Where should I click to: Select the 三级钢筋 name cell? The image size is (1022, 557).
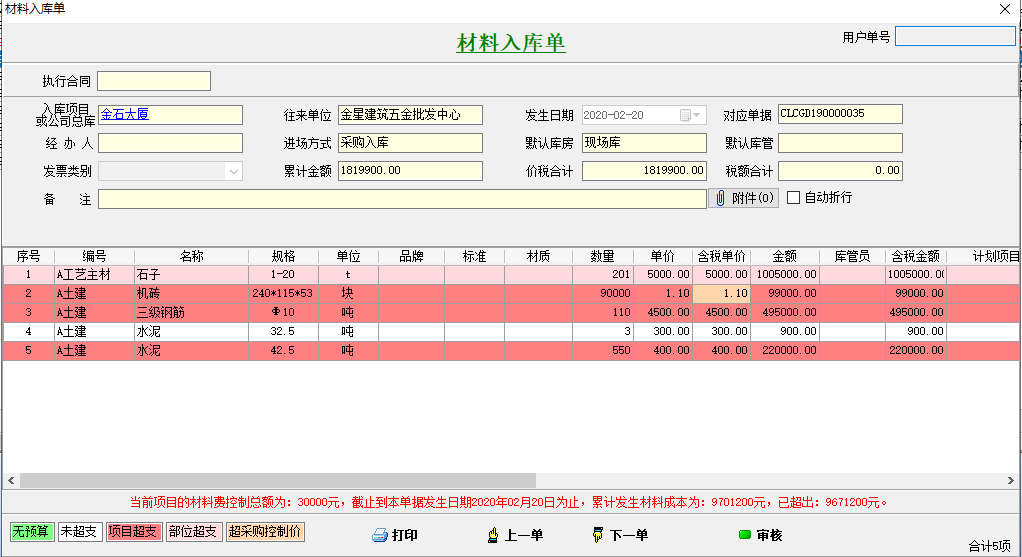click(x=192, y=313)
